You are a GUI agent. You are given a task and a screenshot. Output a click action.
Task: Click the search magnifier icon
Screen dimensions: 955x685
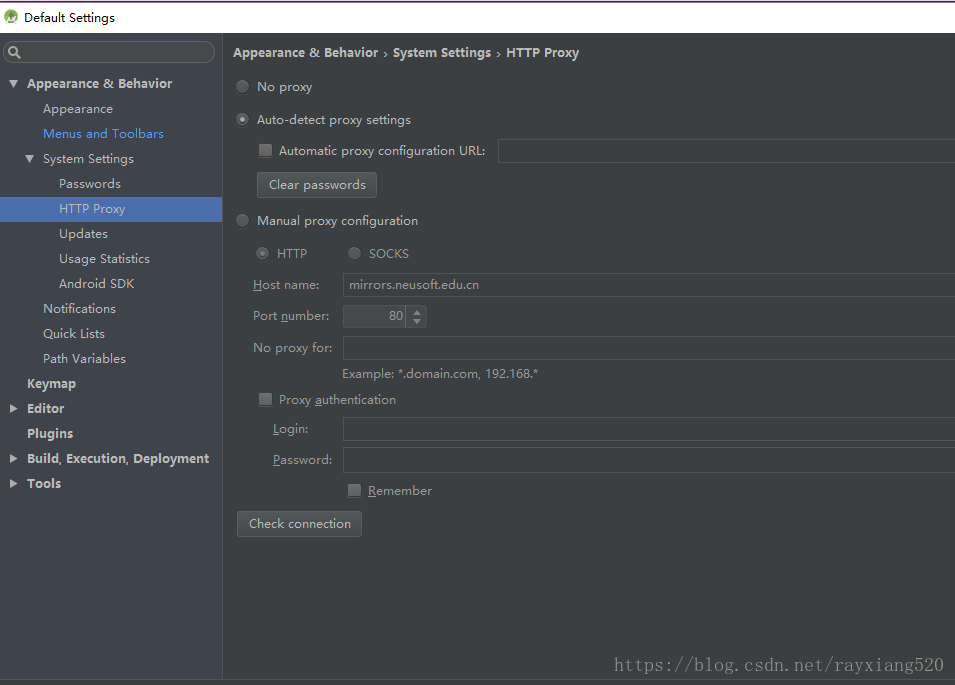[x=15, y=52]
